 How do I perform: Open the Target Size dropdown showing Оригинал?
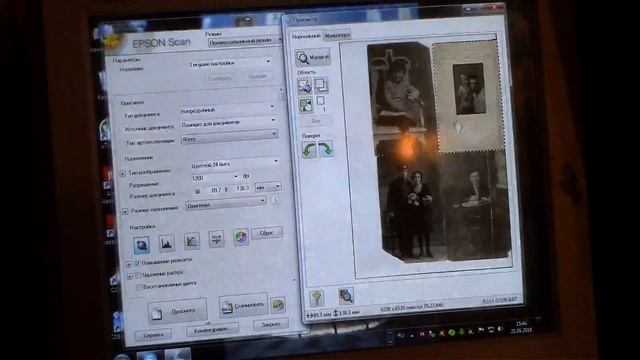(x=226, y=203)
